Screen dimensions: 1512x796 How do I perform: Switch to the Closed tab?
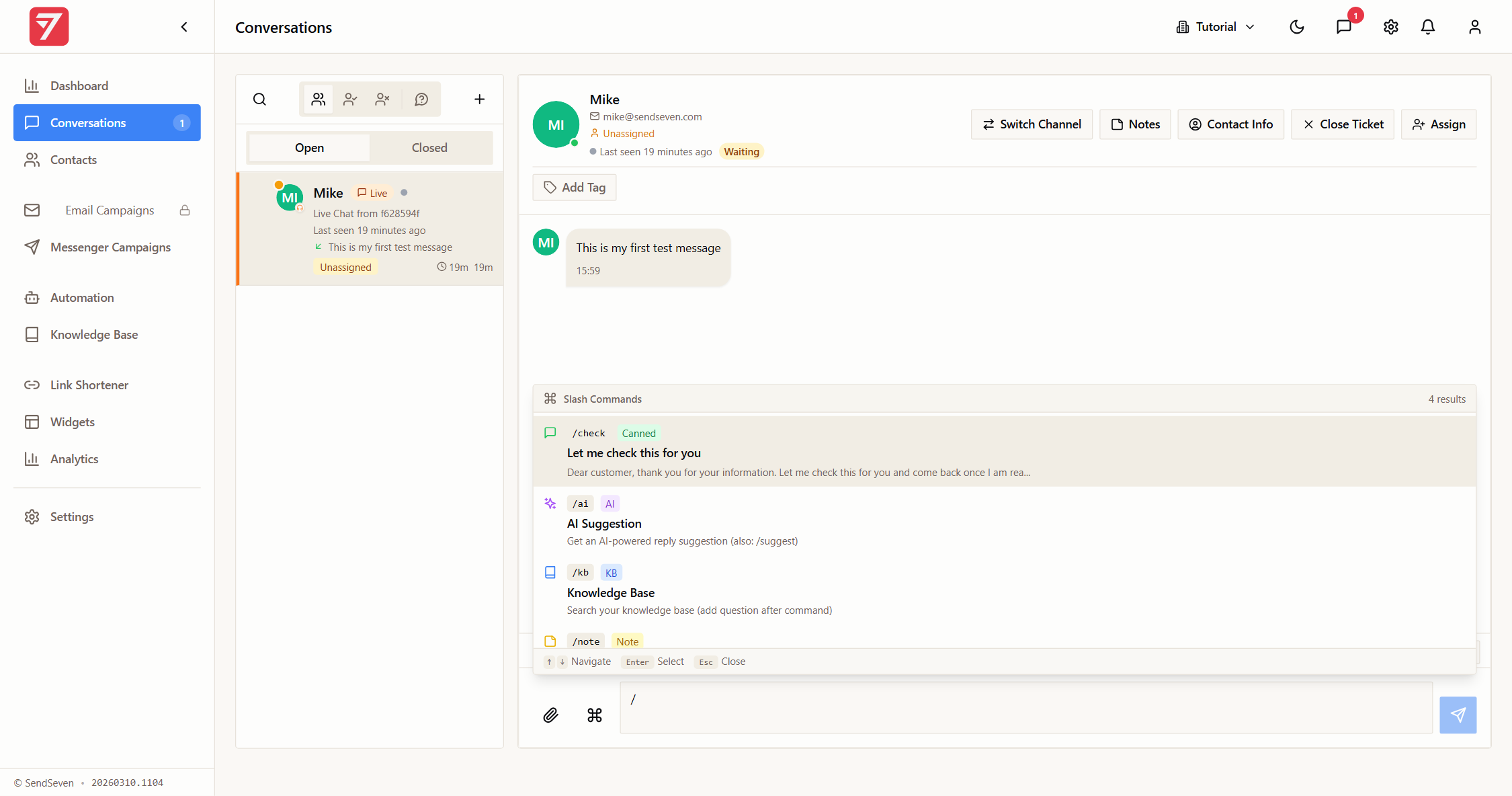(429, 148)
